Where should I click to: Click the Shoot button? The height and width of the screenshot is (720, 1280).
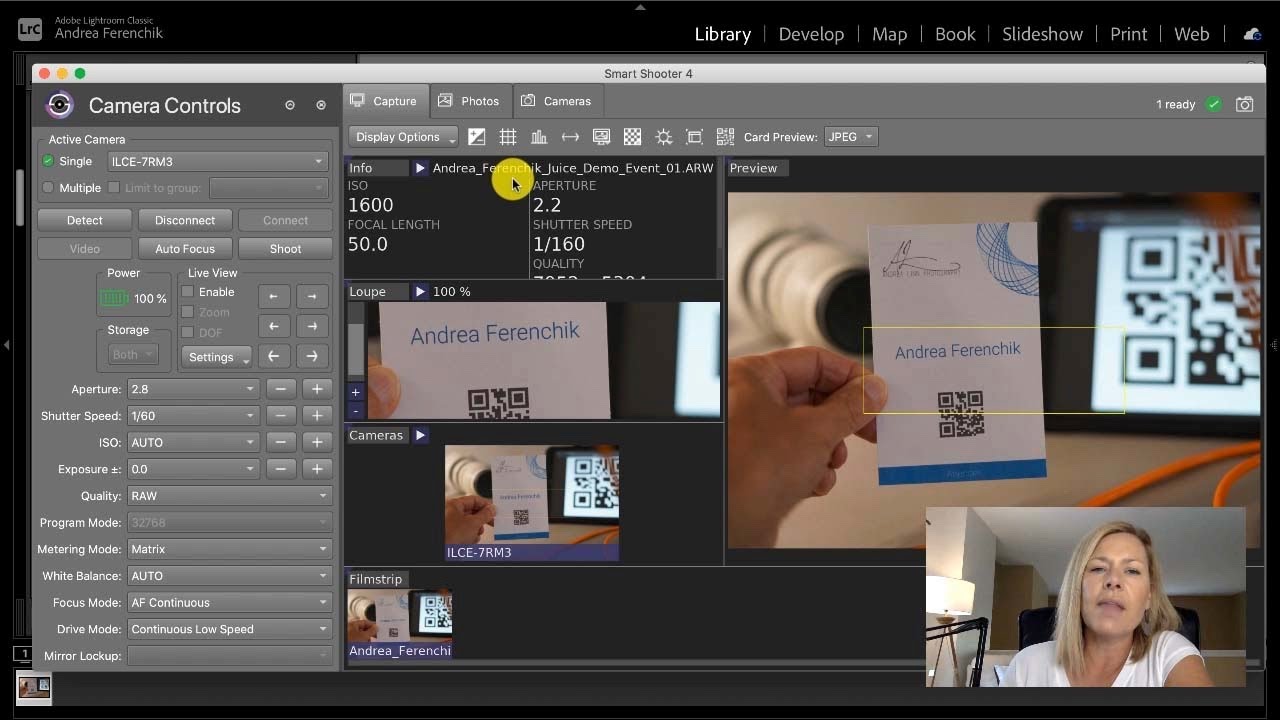285,249
